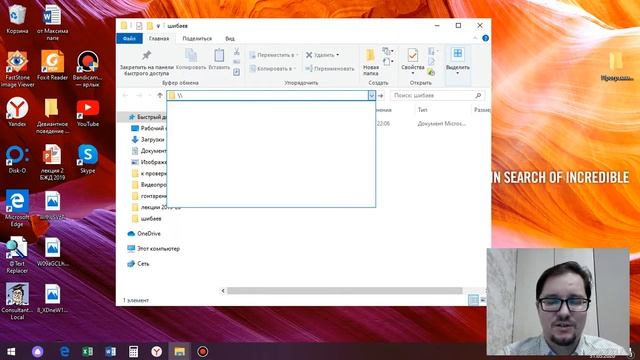Viewport: 640px width, 360px height.
Task: Select the Bandicam desktop shortcut
Action: [87, 69]
